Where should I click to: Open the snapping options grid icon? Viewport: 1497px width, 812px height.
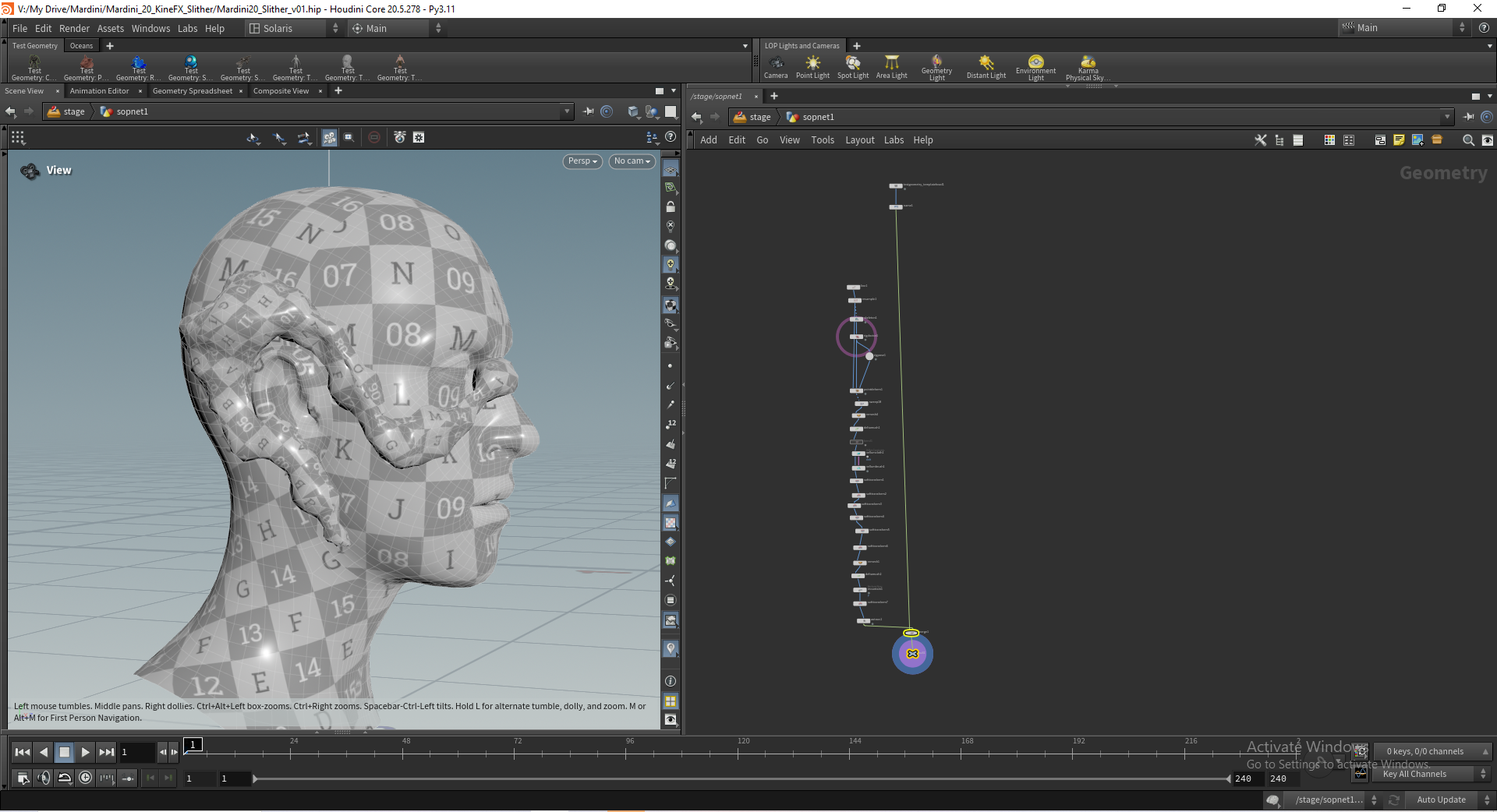click(x=18, y=138)
